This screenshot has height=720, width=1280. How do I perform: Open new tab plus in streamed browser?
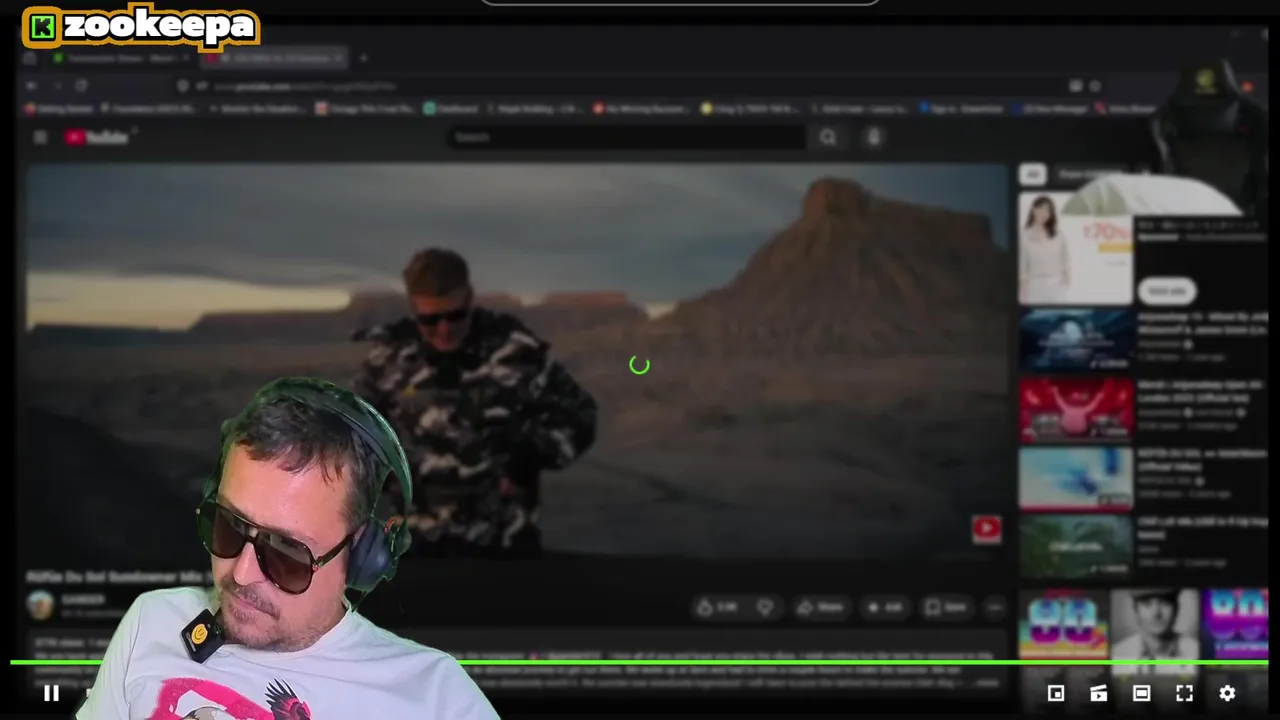click(x=363, y=58)
